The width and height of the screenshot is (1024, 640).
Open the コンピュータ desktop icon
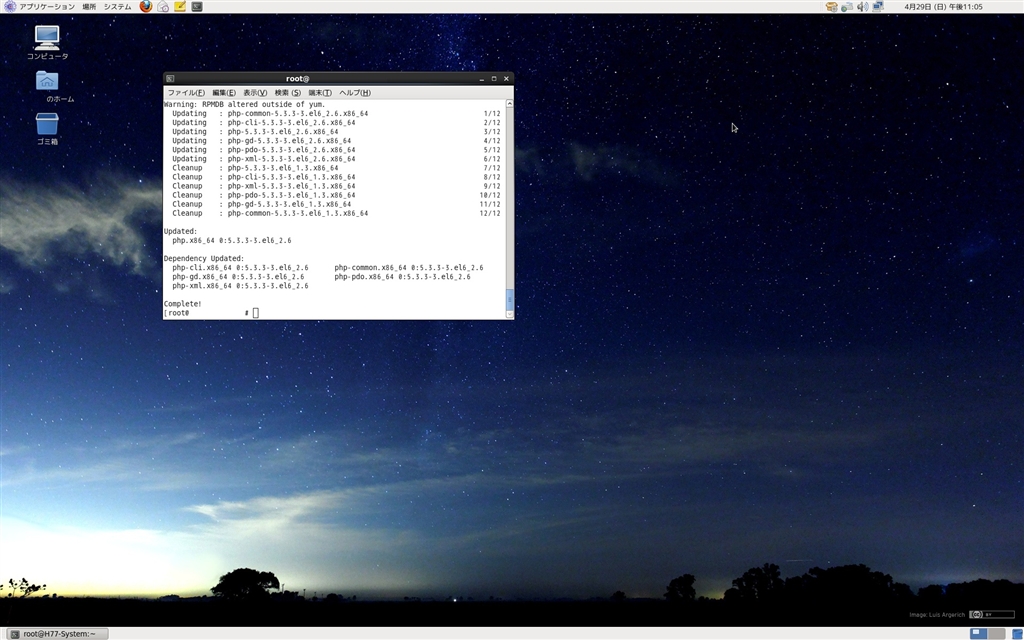point(47,38)
